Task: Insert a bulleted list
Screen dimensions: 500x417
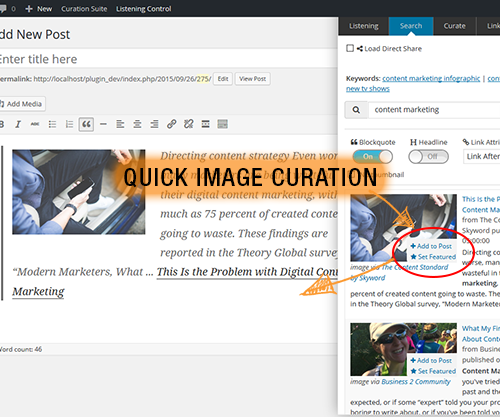Action: [x=52, y=124]
